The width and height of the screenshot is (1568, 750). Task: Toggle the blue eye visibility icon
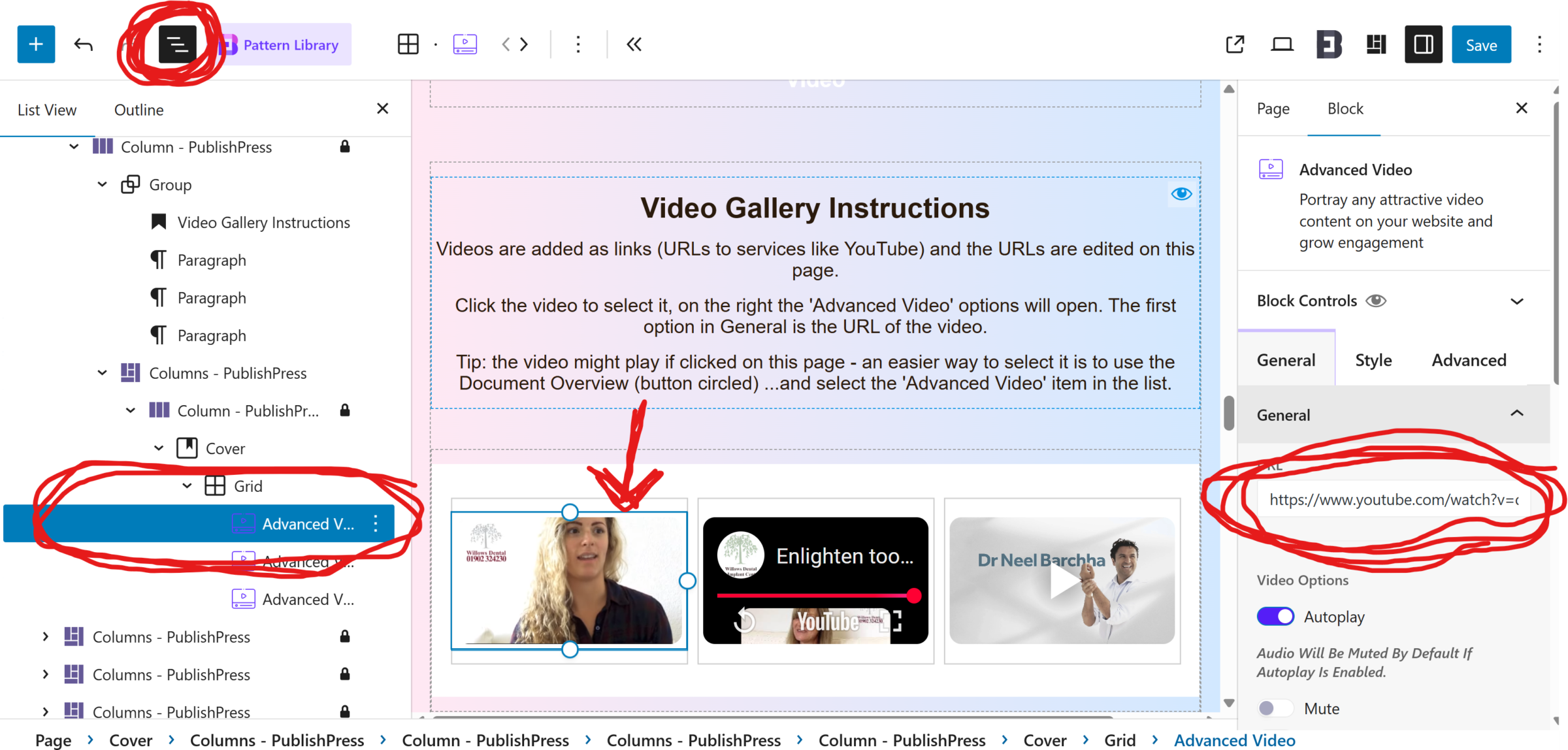click(x=1181, y=194)
